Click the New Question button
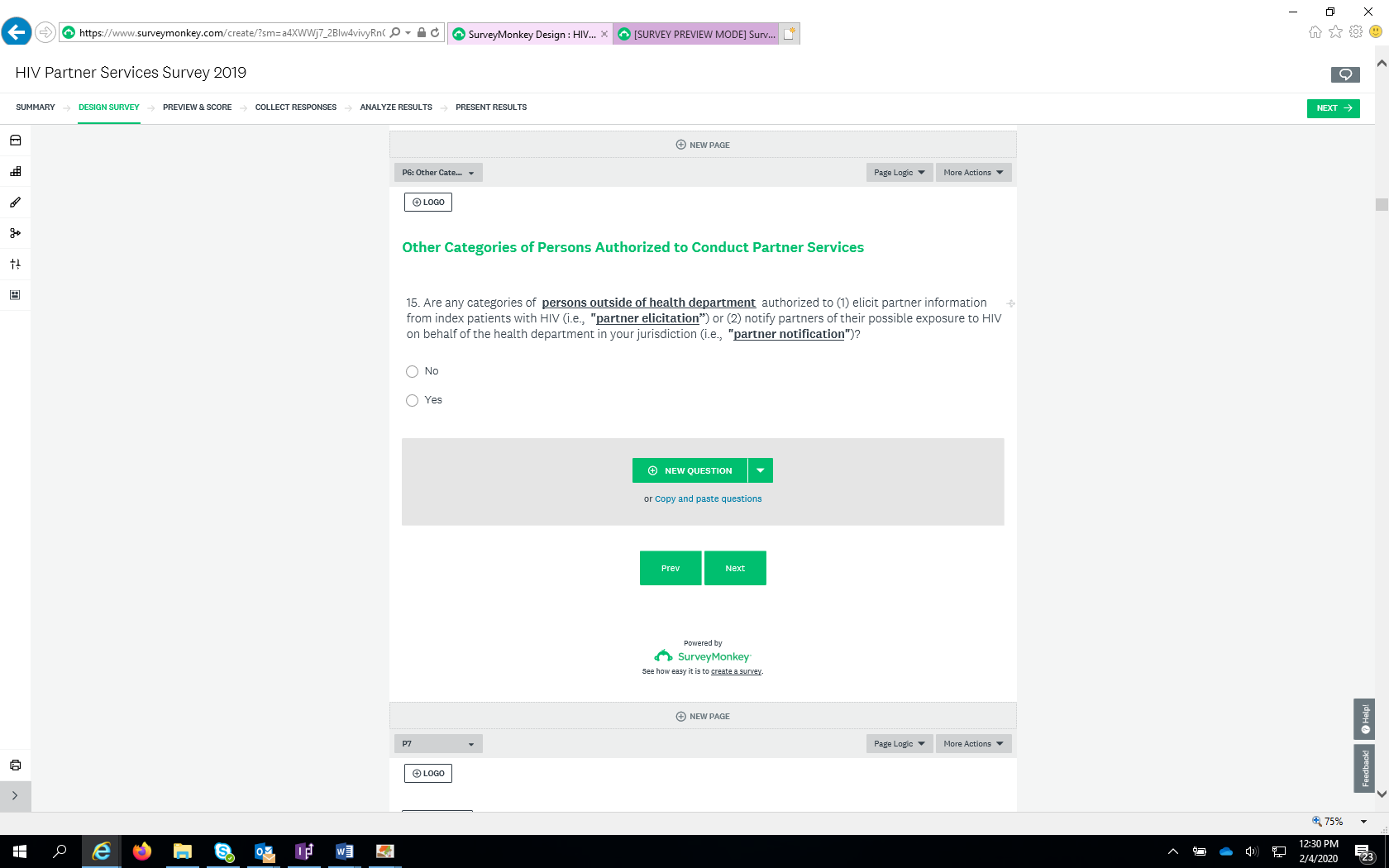1389x868 pixels. pyautogui.click(x=690, y=470)
